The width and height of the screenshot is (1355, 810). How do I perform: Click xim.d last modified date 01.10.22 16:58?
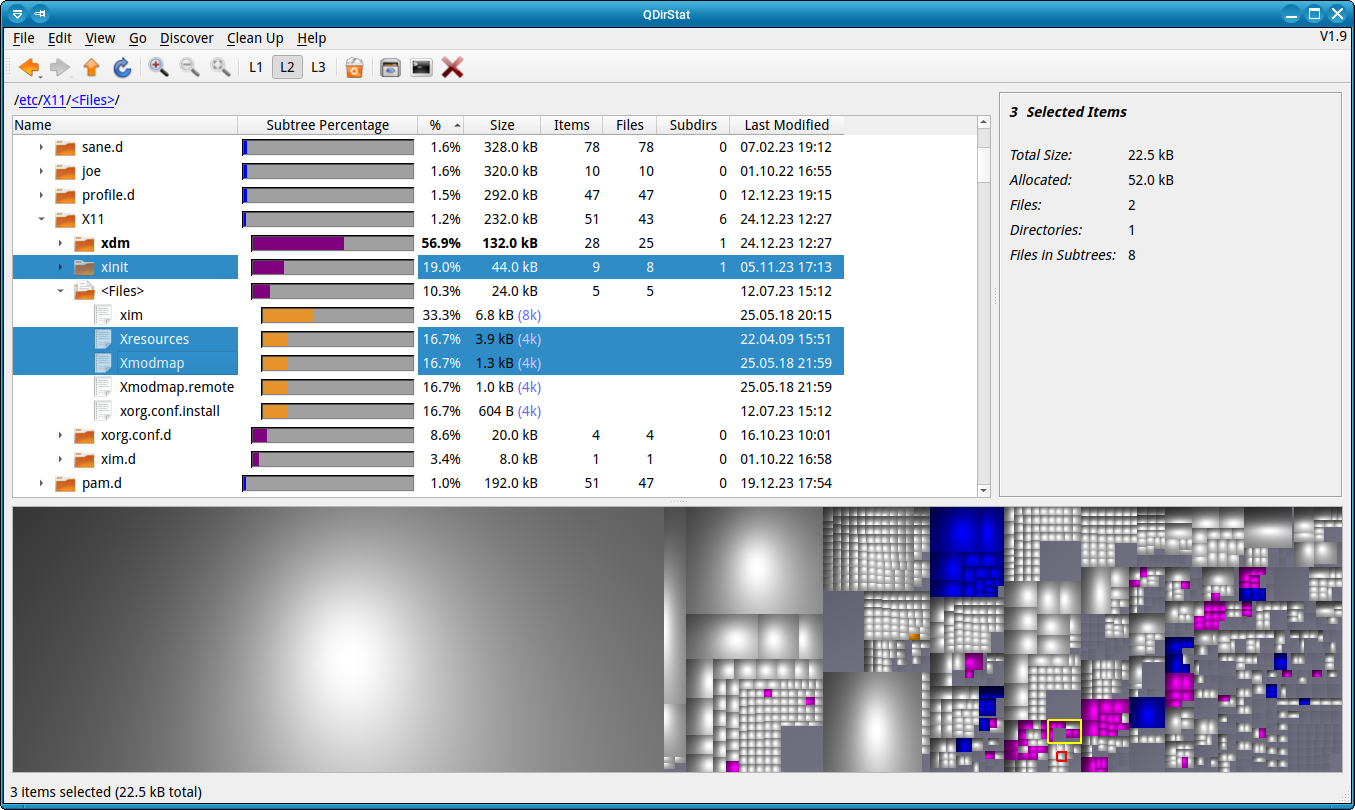coord(786,459)
